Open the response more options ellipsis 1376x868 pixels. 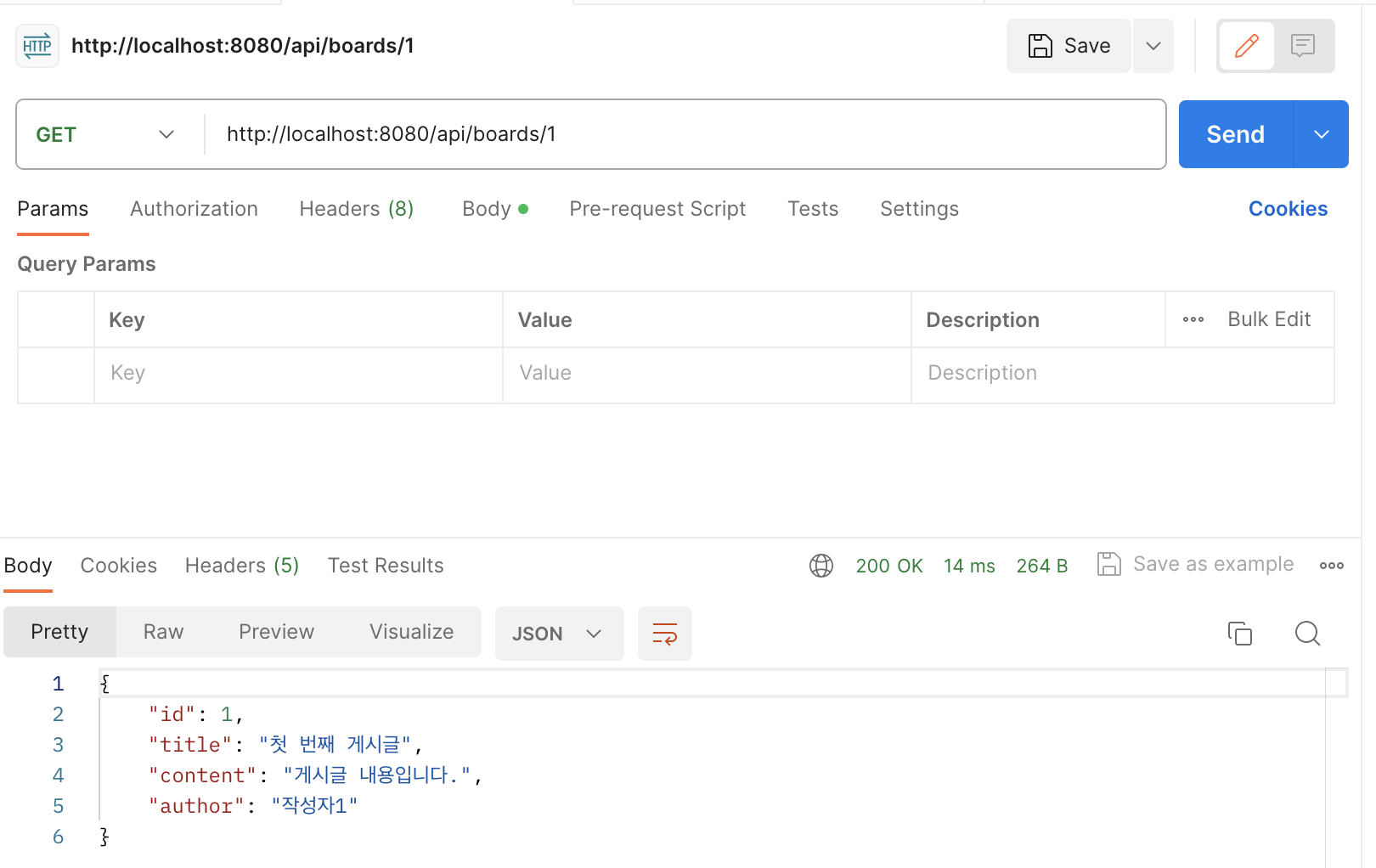[x=1331, y=566]
